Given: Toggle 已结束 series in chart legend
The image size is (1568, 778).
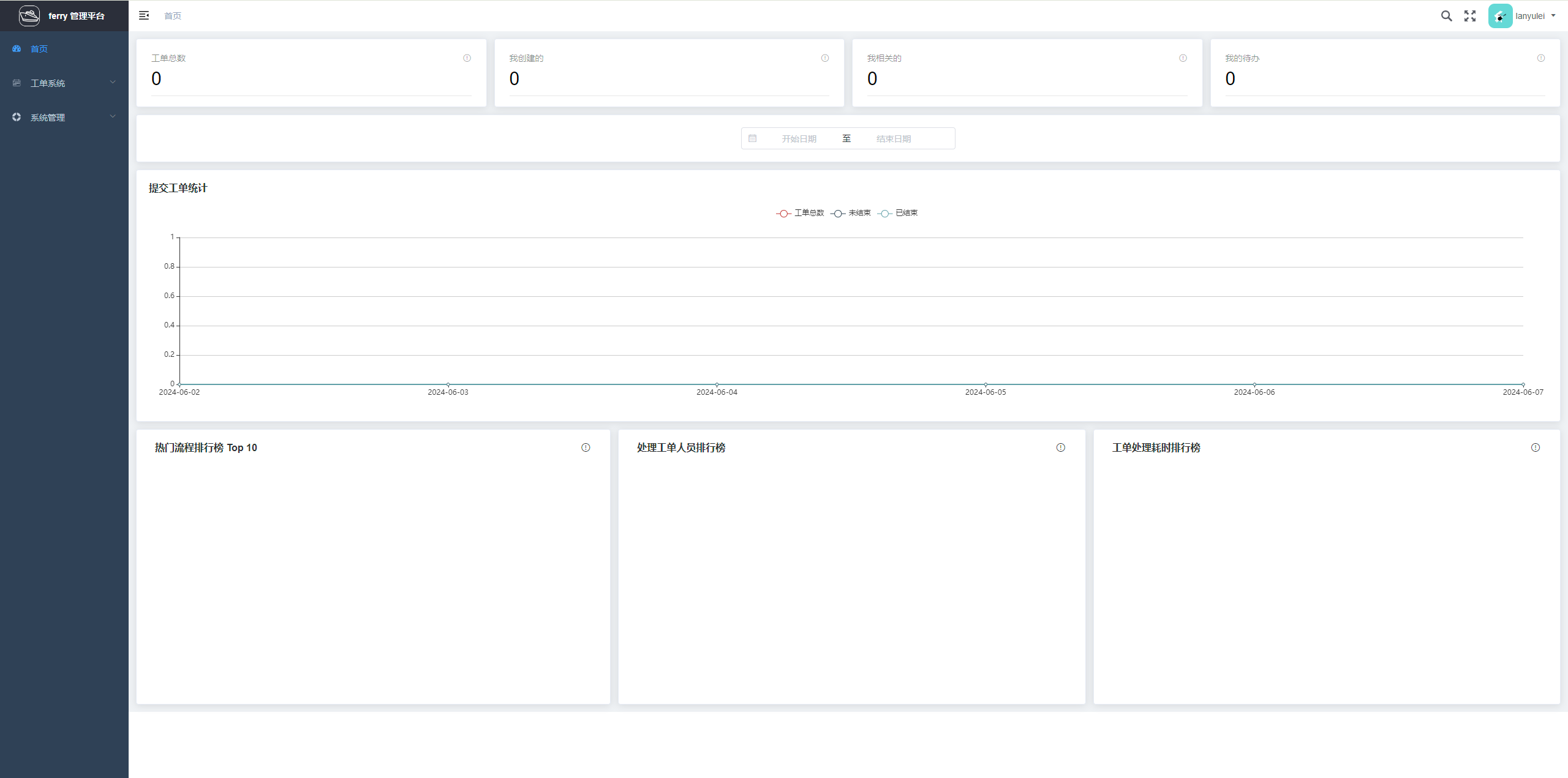Looking at the screenshot, I should click(x=898, y=213).
